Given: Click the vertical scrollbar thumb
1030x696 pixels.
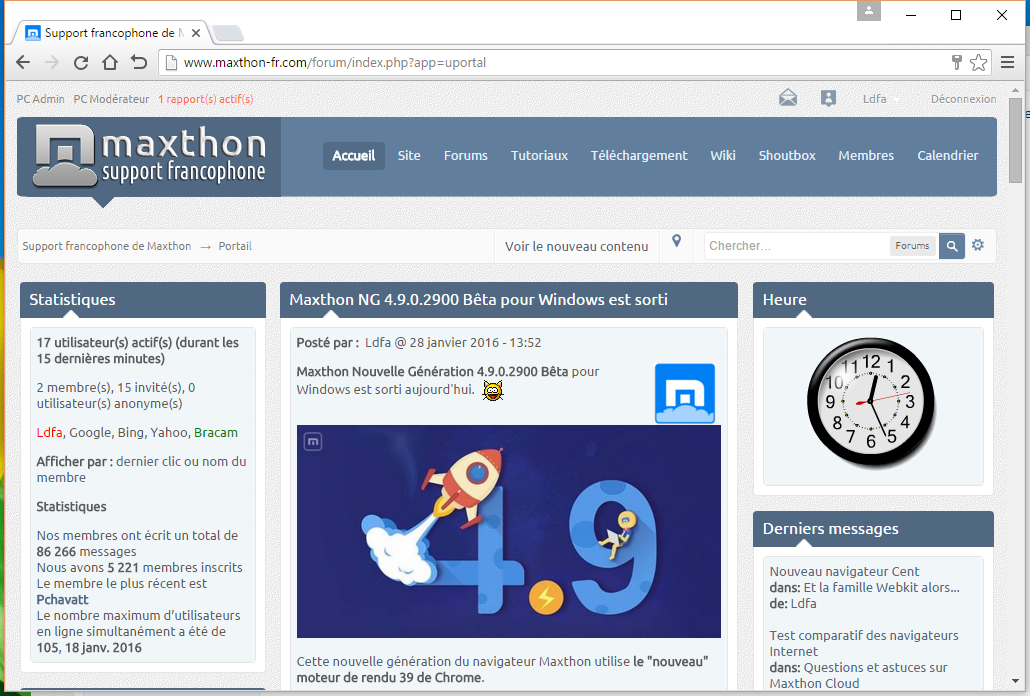Looking at the screenshot, I should coord(1016,140).
